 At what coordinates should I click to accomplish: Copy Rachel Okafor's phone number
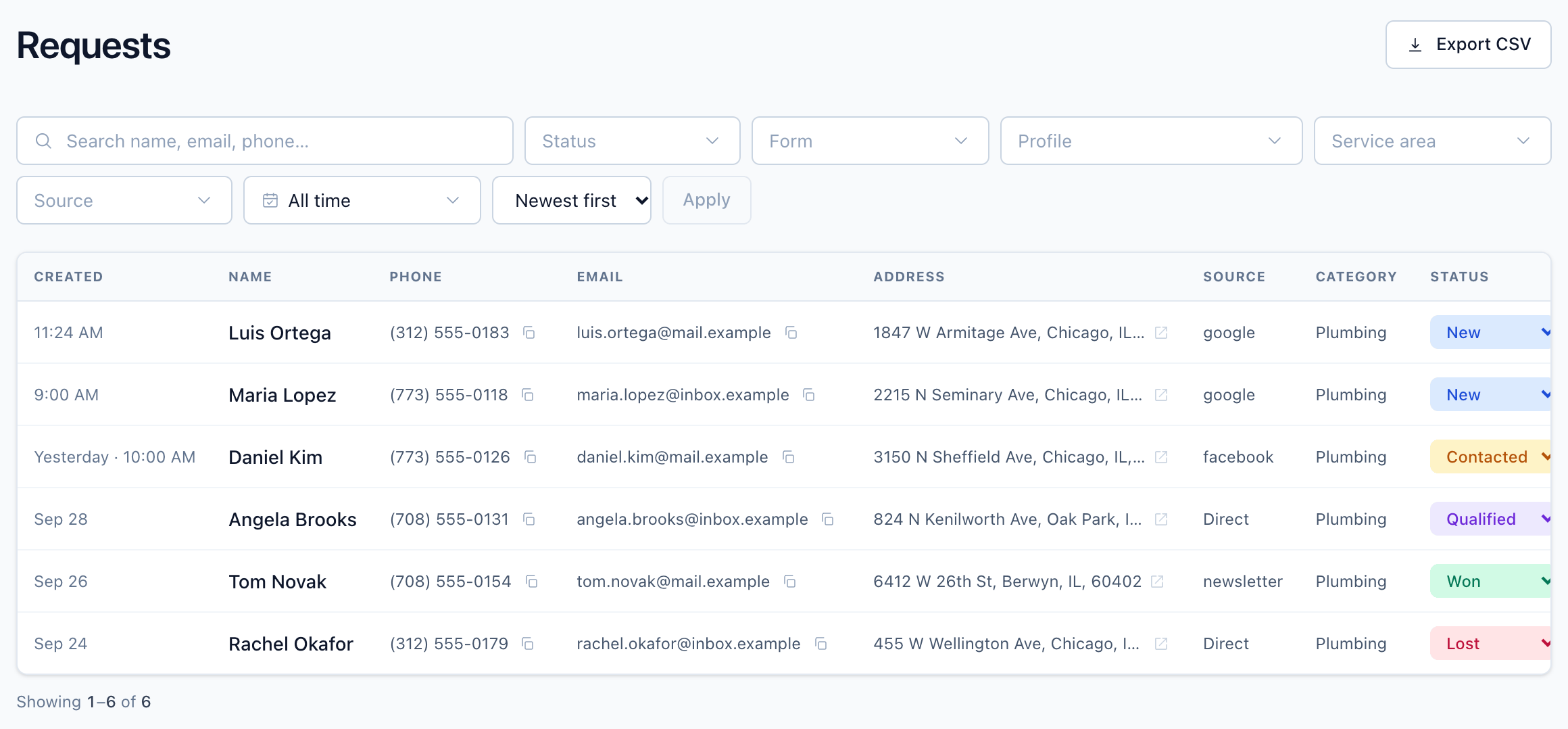[x=528, y=644]
